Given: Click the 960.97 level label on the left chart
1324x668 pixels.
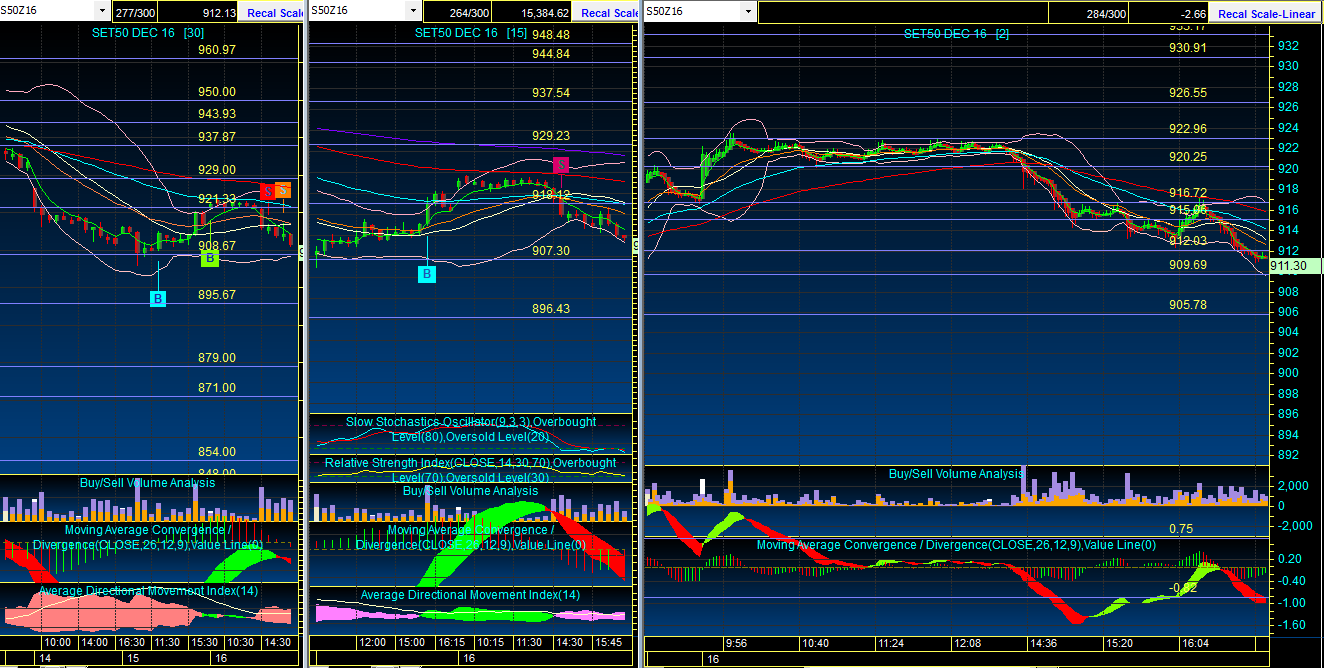Looking at the screenshot, I should point(217,50).
